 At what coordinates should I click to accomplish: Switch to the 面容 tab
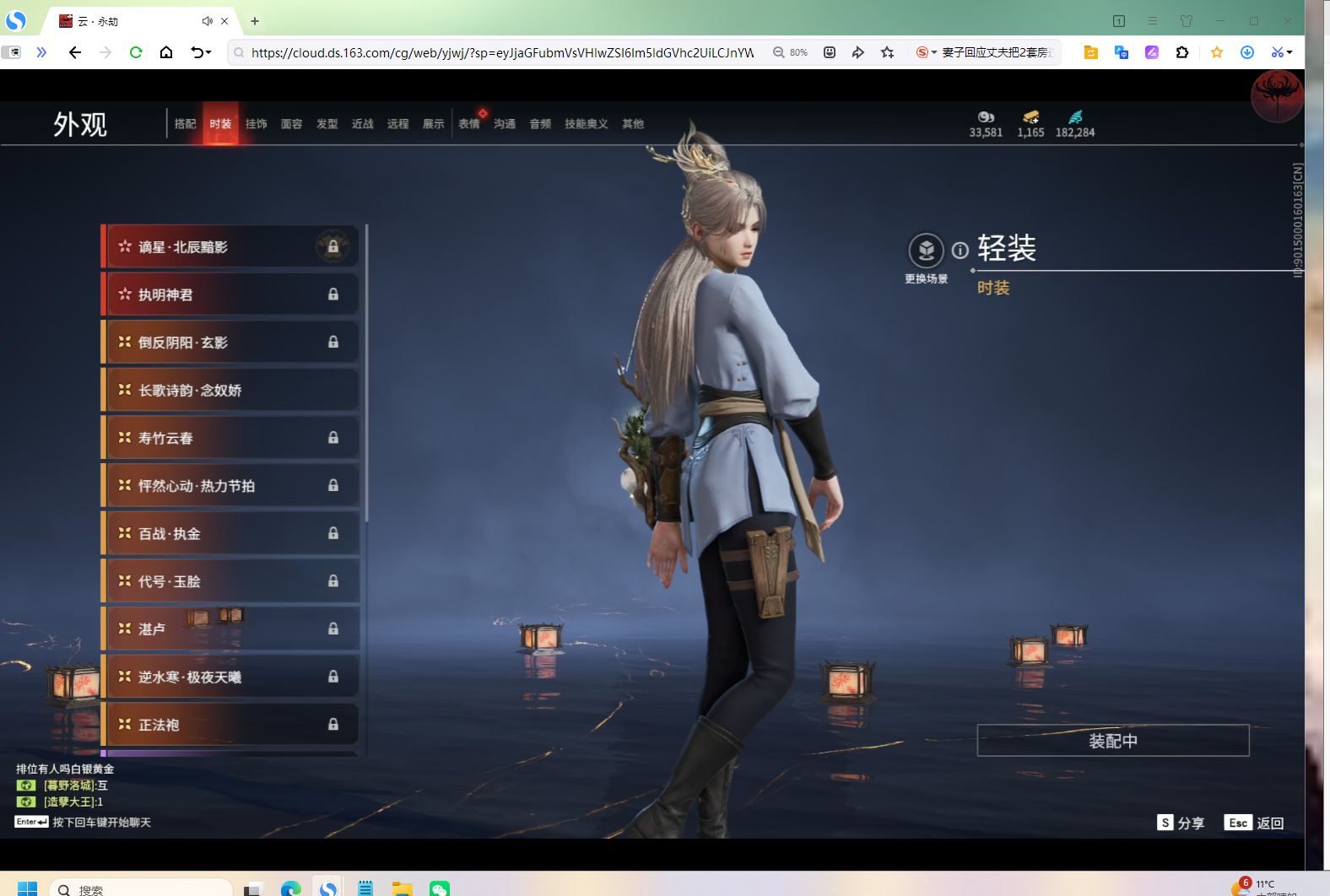(x=292, y=124)
